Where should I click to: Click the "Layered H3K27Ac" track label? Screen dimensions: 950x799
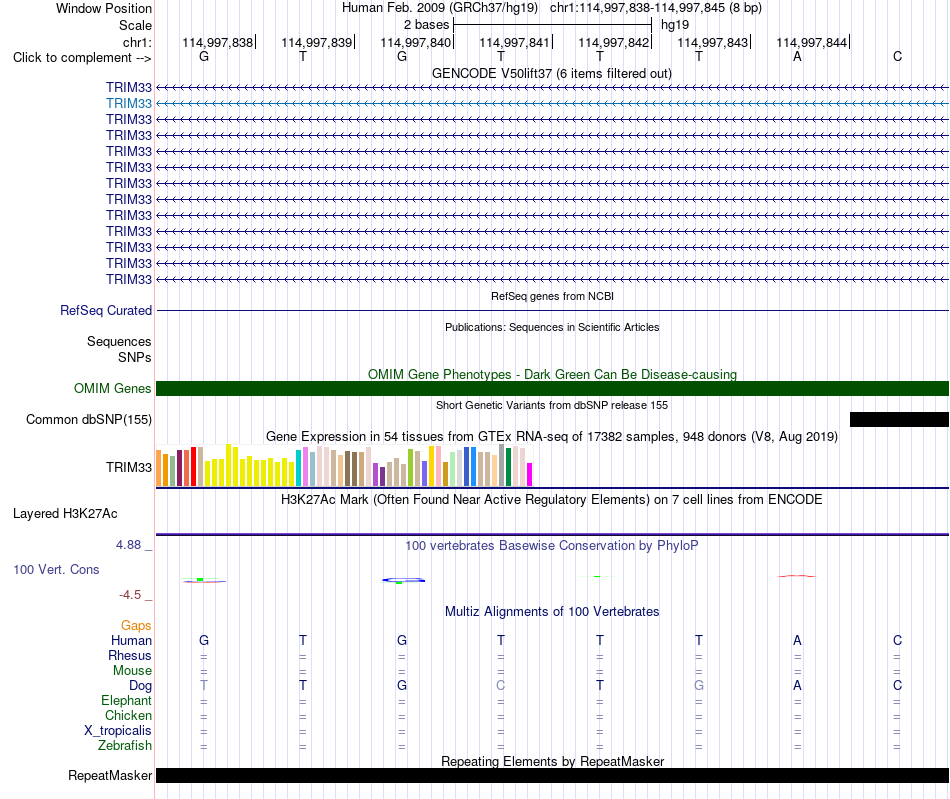[x=65, y=514]
